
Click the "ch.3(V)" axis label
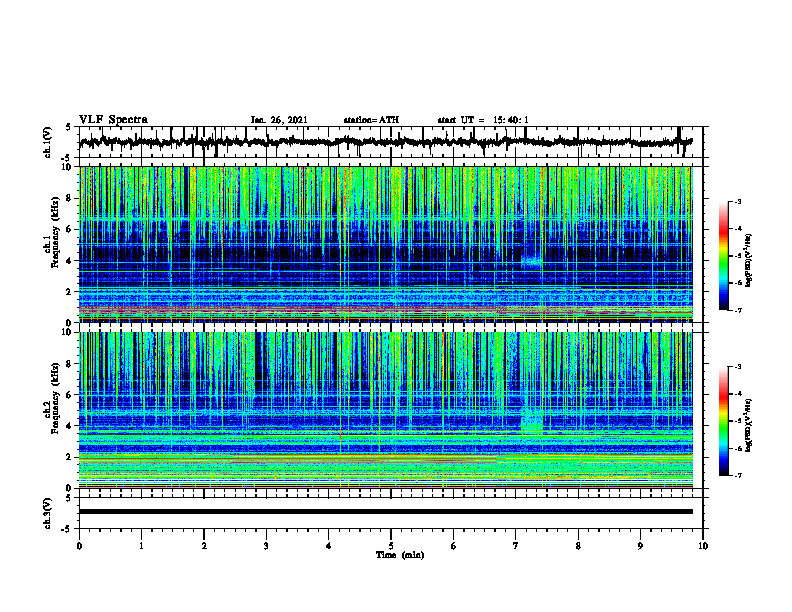point(48,513)
